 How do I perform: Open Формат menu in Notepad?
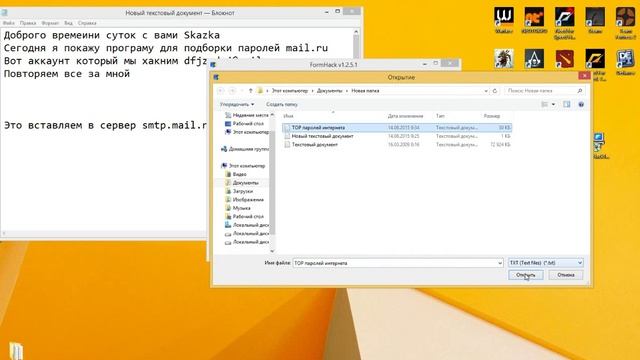pos(50,23)
